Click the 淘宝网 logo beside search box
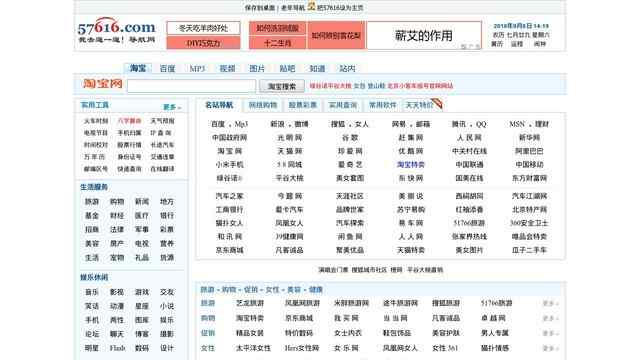The image size is (640, 360). click(x=102, y=84)
